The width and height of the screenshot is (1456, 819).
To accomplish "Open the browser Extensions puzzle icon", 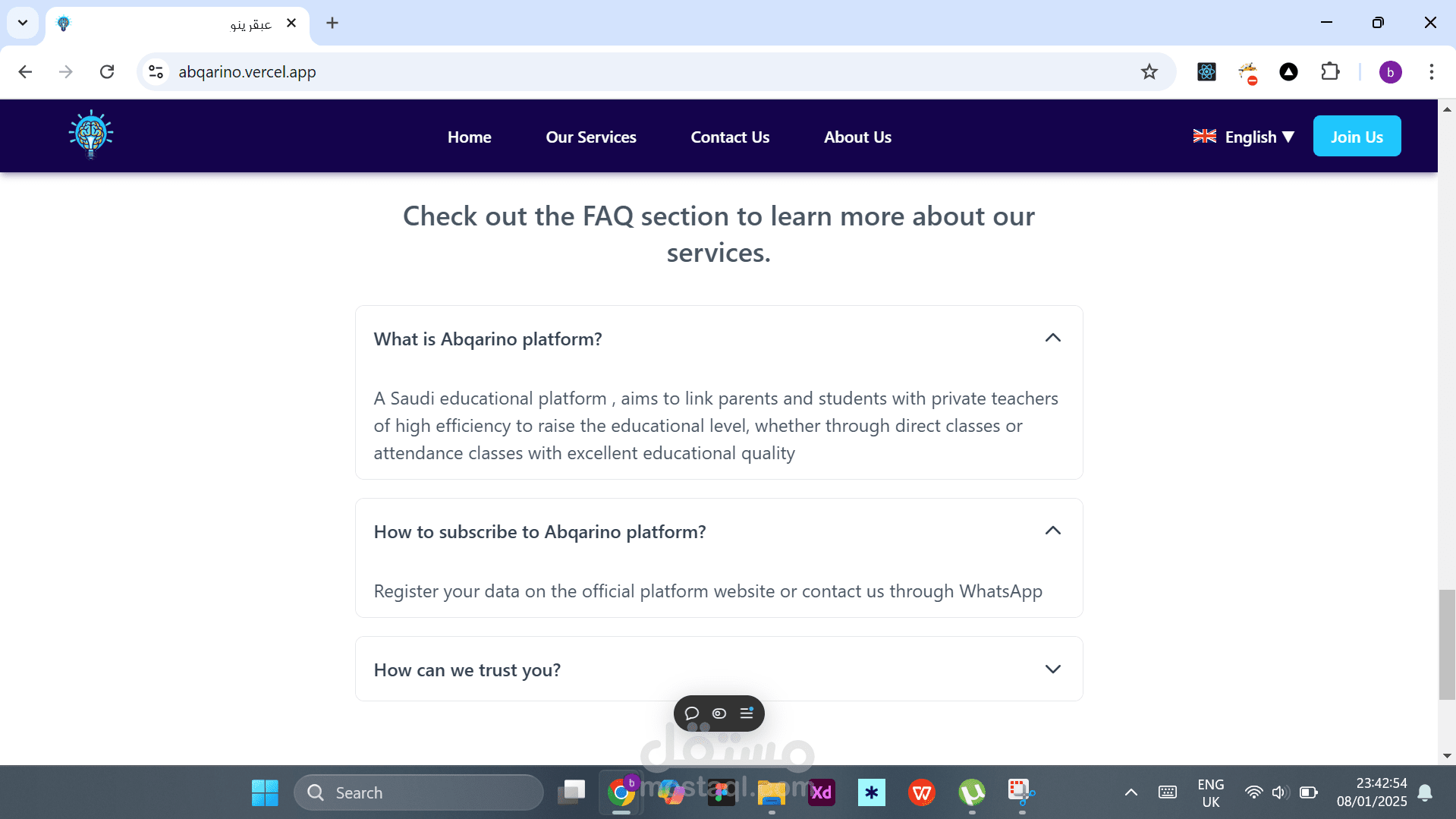I will tap(1330, 72).
